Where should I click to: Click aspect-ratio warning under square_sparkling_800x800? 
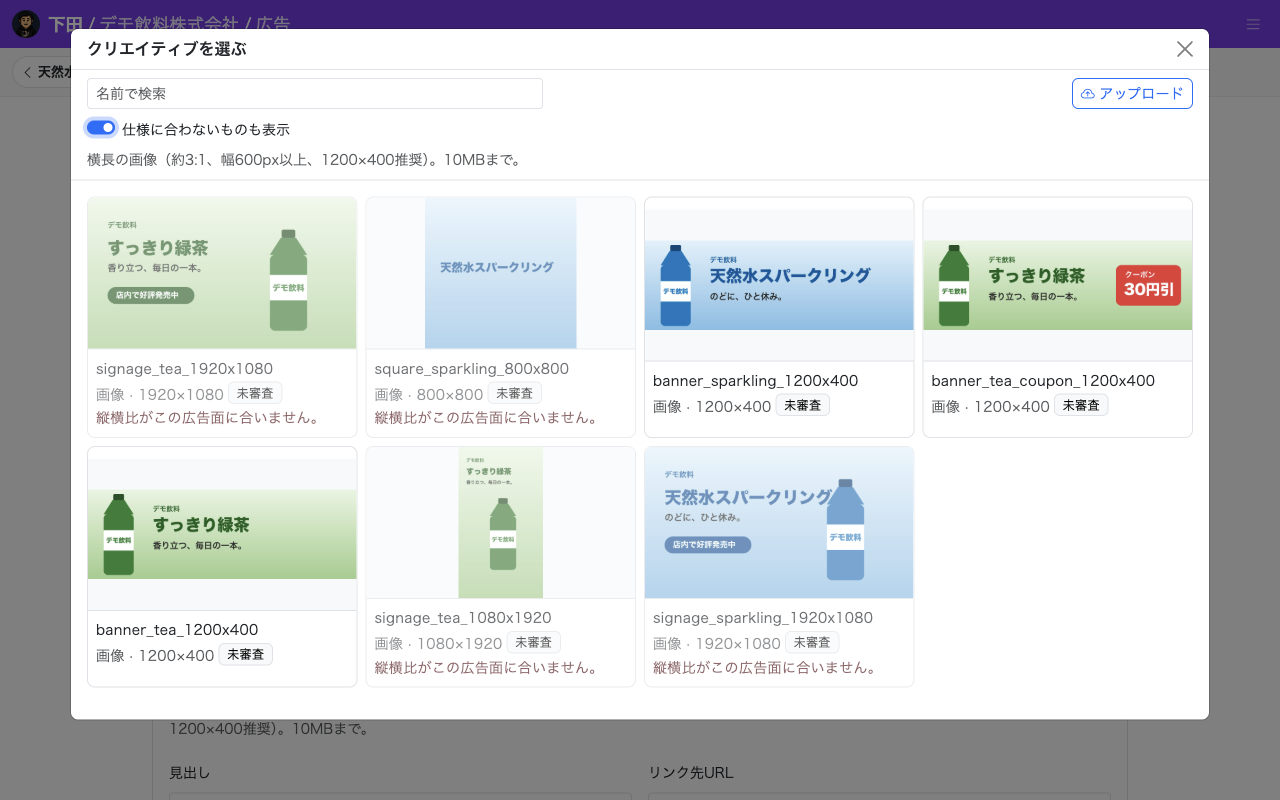[486, 418]
